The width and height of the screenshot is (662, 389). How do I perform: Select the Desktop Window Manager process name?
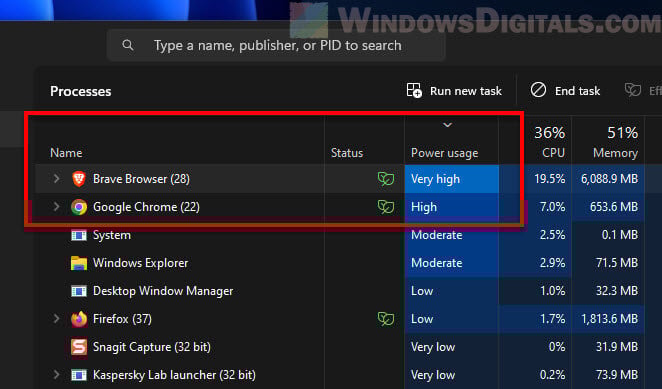163,291
